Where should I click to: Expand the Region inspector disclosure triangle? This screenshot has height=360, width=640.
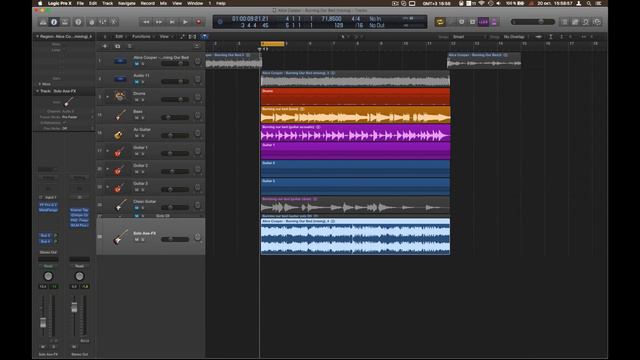click(x=38, y=36)
